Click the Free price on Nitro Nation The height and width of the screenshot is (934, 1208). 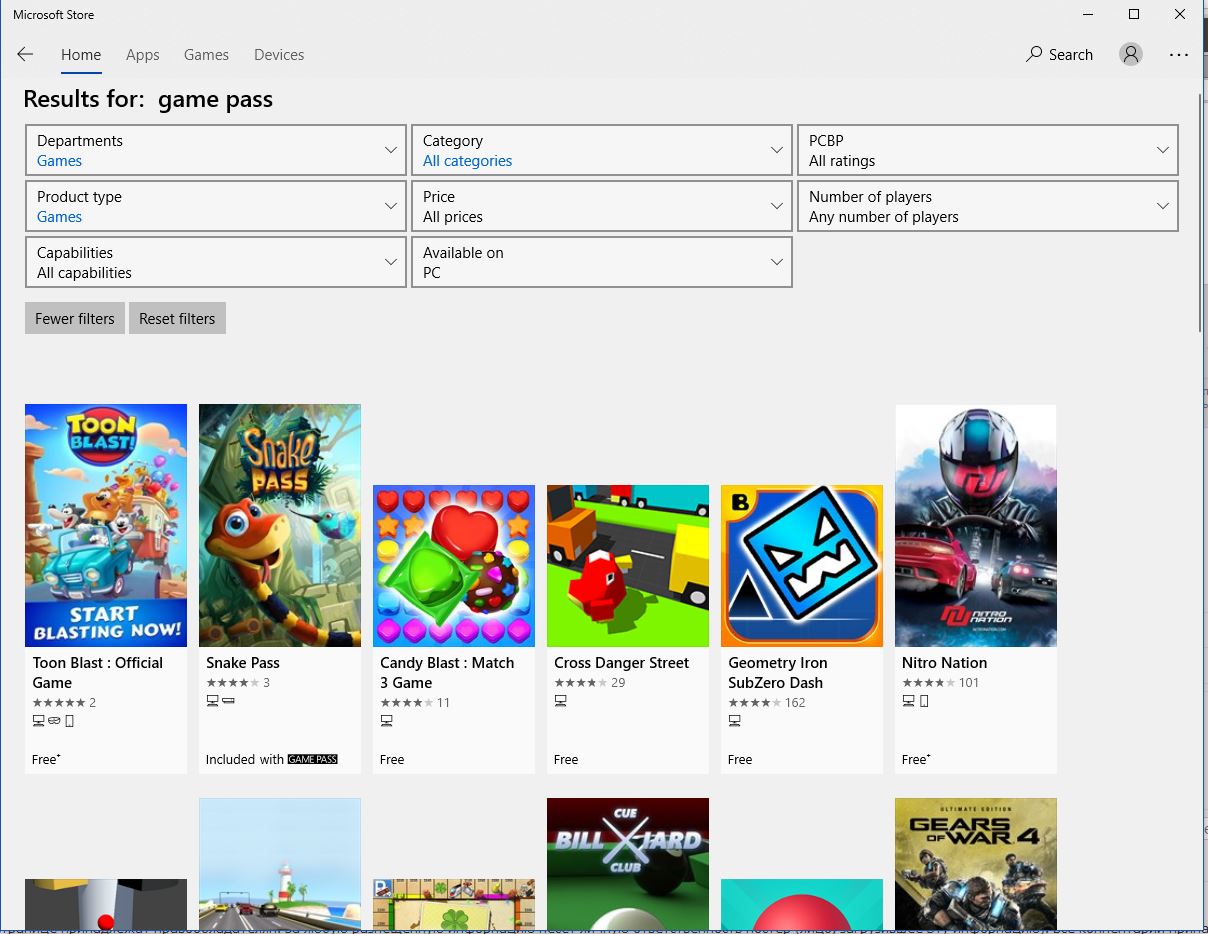tap(916, 759)
